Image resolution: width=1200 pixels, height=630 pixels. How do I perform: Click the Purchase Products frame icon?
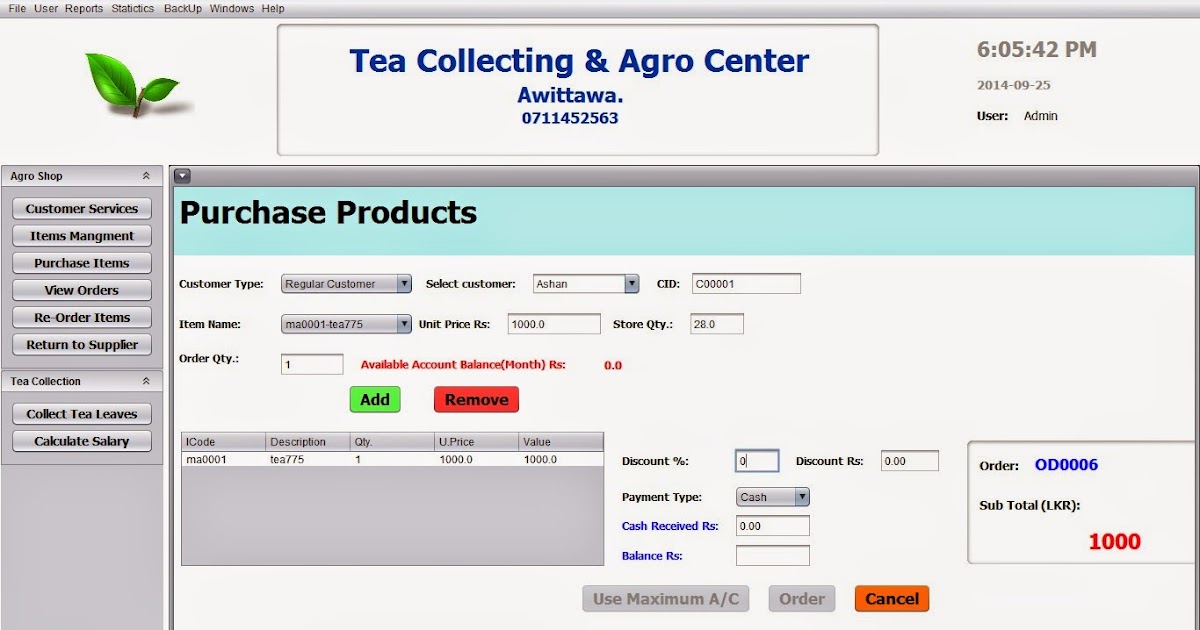[183, 175]
